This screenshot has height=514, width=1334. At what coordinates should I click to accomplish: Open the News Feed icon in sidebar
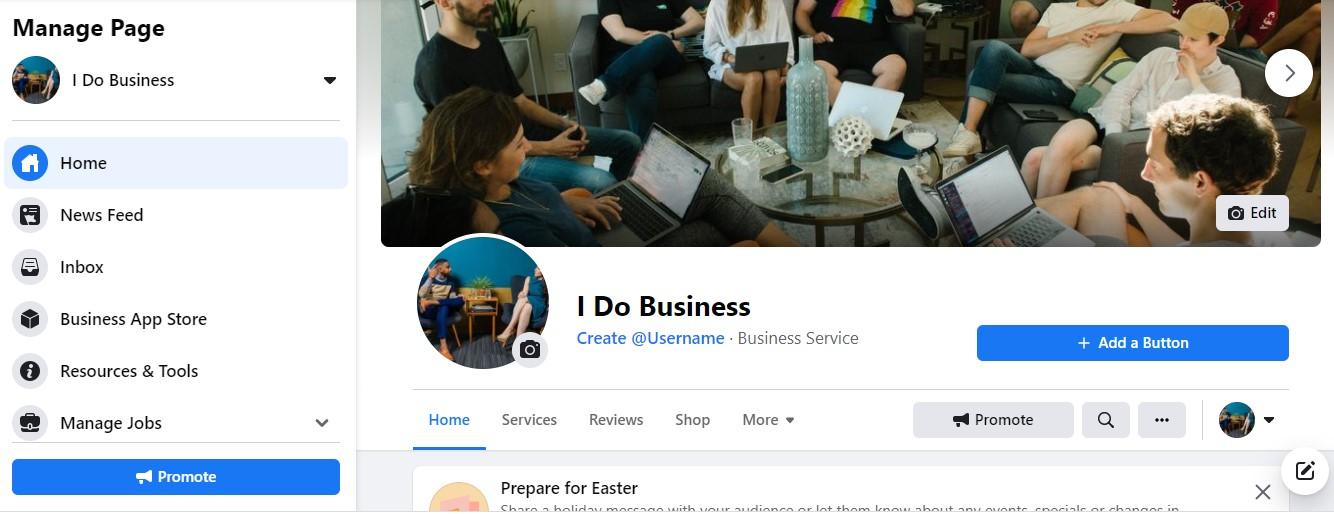coord(30,215)
